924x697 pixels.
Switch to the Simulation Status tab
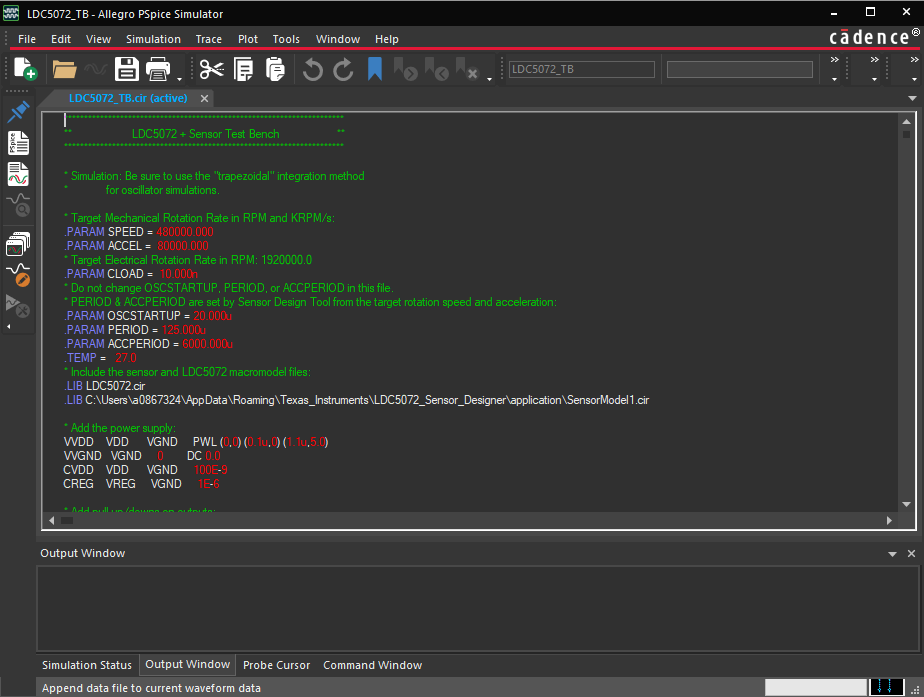86,665
